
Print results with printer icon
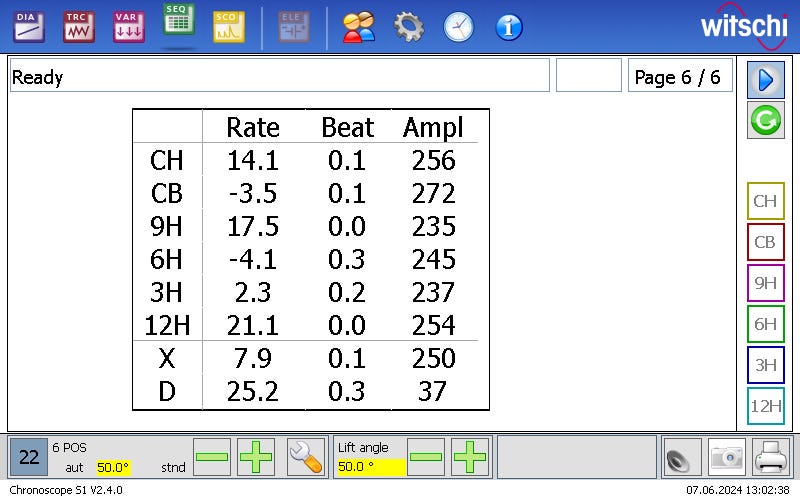[x=771, y=457]
